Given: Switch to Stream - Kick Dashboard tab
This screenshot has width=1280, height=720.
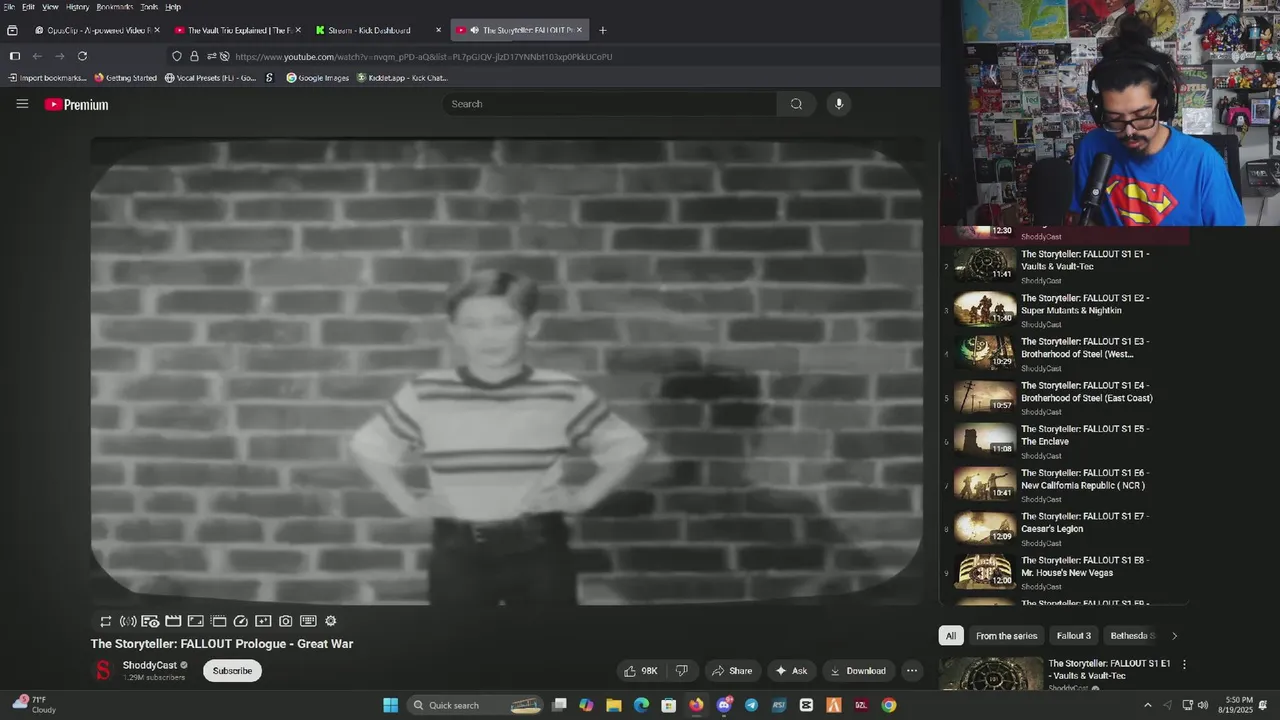Looking at the screenshot, I should [378, 30].
